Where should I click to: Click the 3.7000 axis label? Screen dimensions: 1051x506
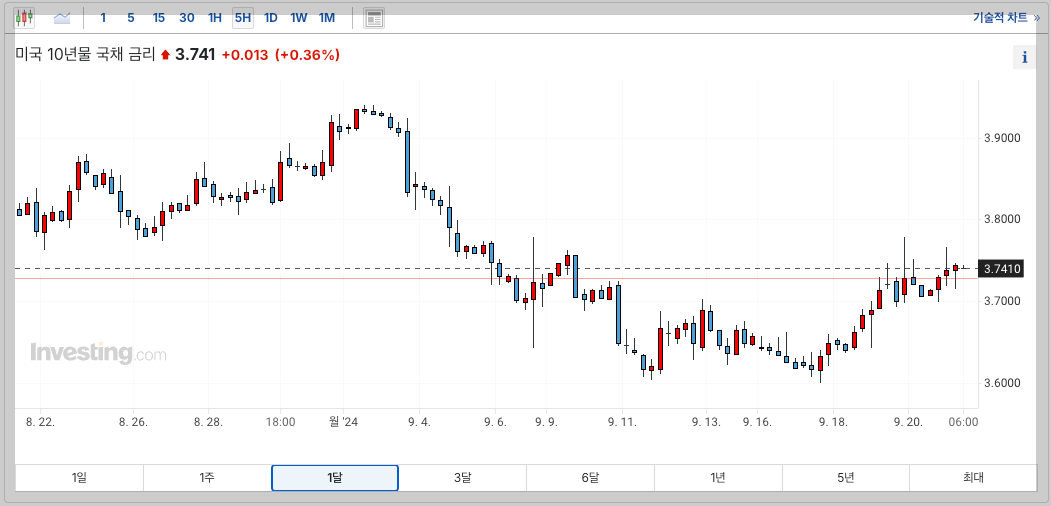coord(1001,301)
